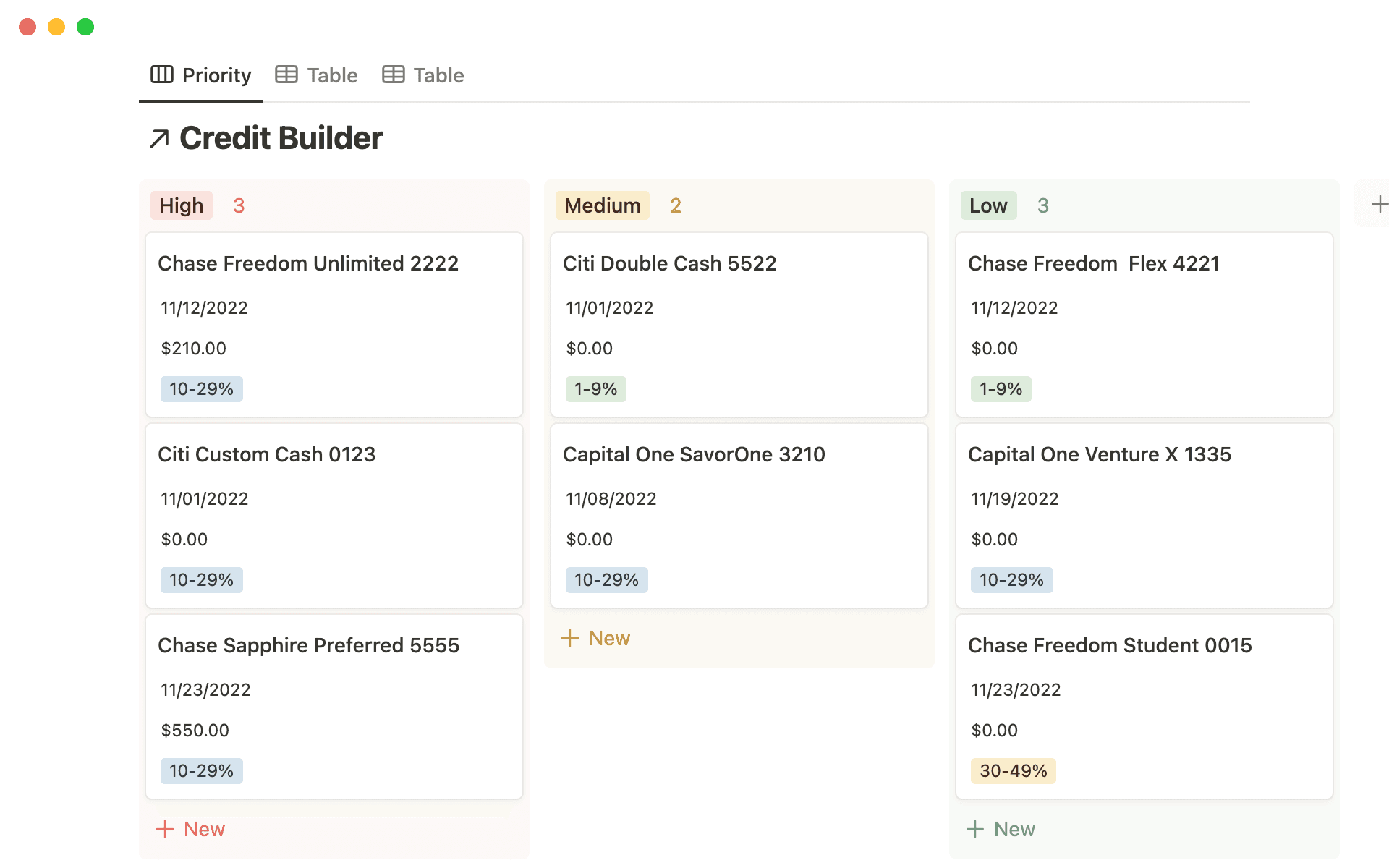Click the 10-29% tag on Capital One SavorOne
The width and height of the screenshot is (1389, 868).
click(x=607, y=580)
